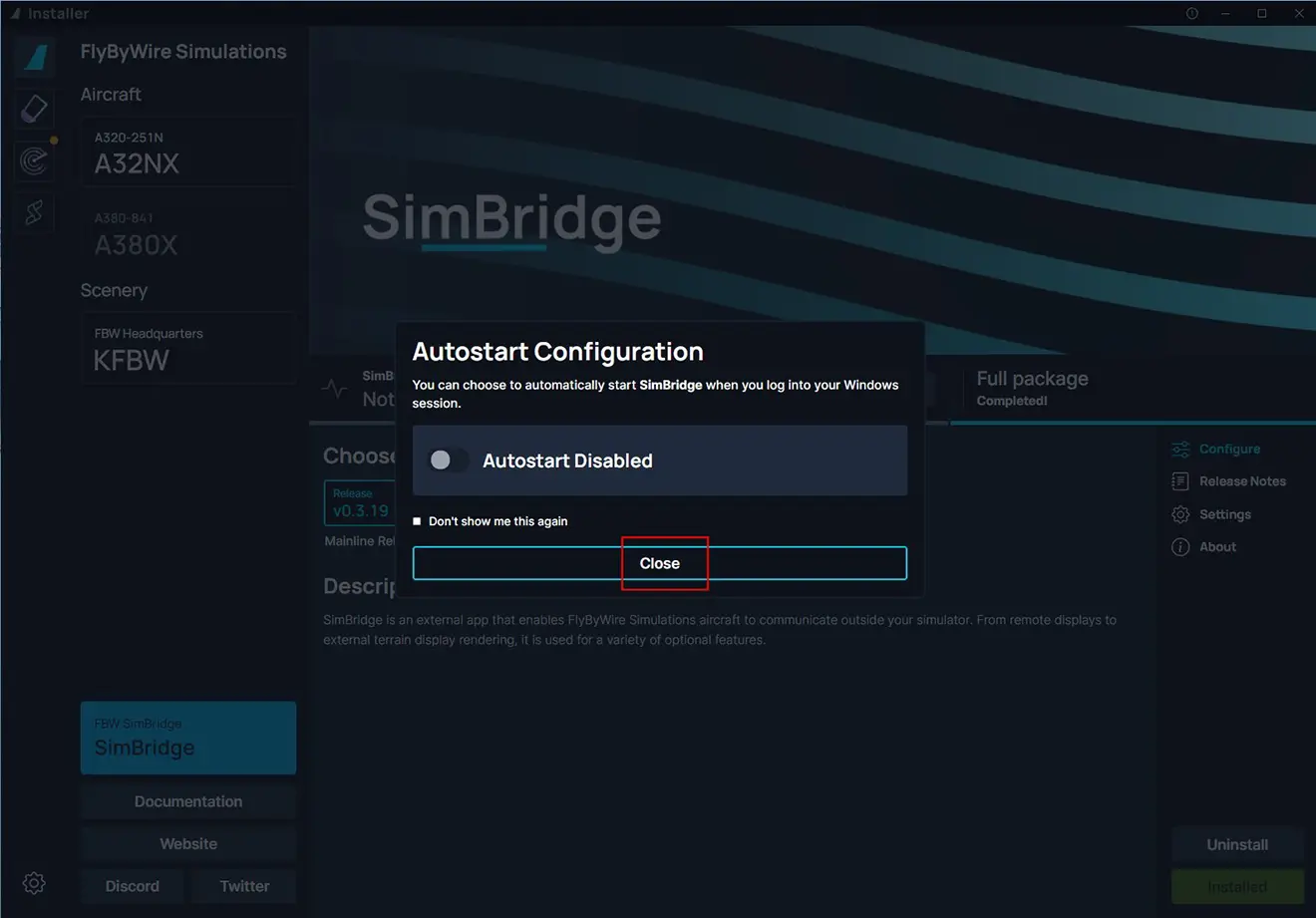
Task: Switch to the Release Notes tab
Action: (x=1229, y=481)
